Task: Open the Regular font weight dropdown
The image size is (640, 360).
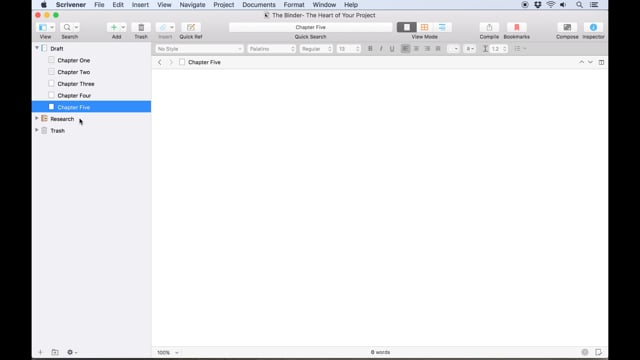Action: (x=316, y=49)
